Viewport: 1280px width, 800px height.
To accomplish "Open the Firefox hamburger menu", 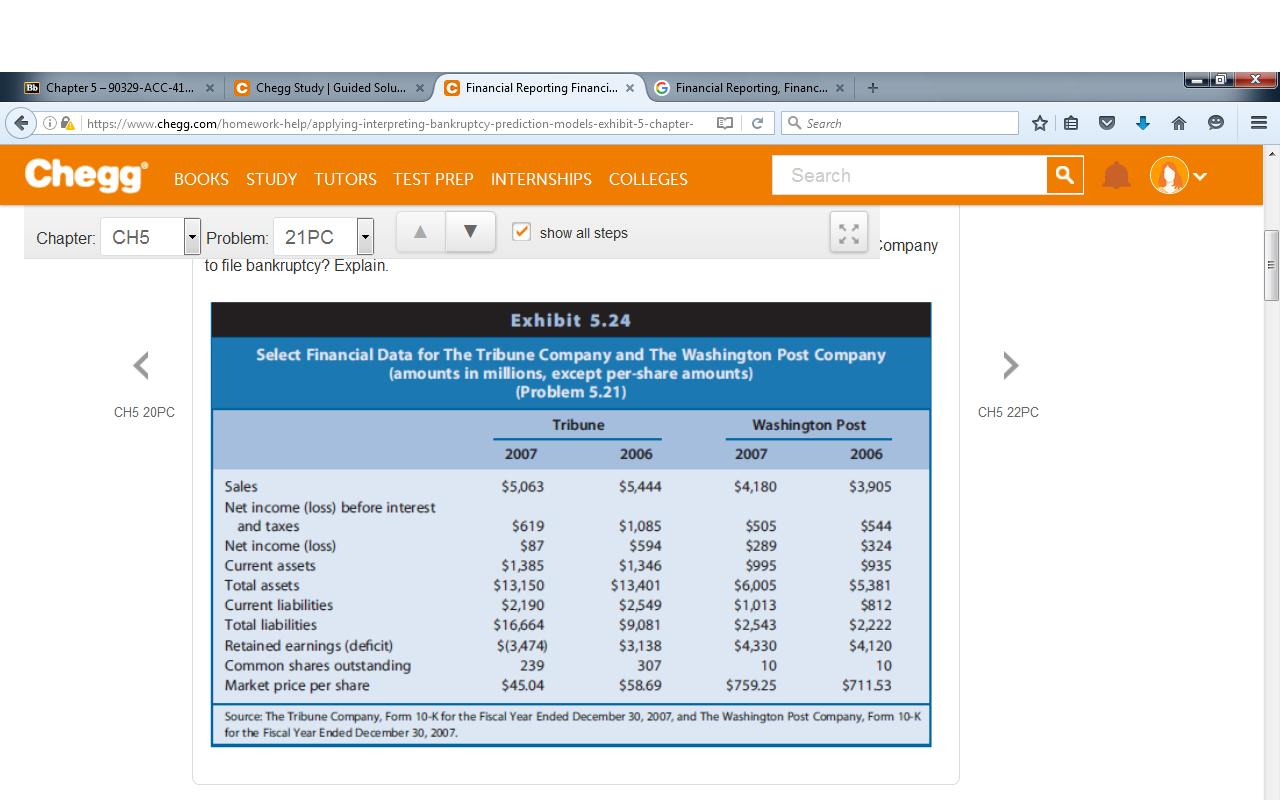I will tap(1258, 122).
